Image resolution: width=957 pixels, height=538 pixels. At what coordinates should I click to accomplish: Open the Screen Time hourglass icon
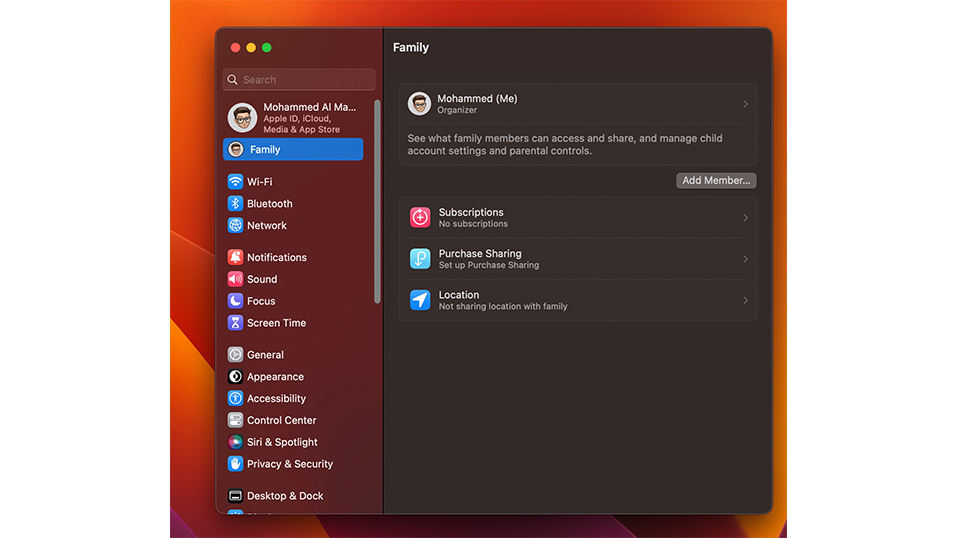click(x=235, y=323)
